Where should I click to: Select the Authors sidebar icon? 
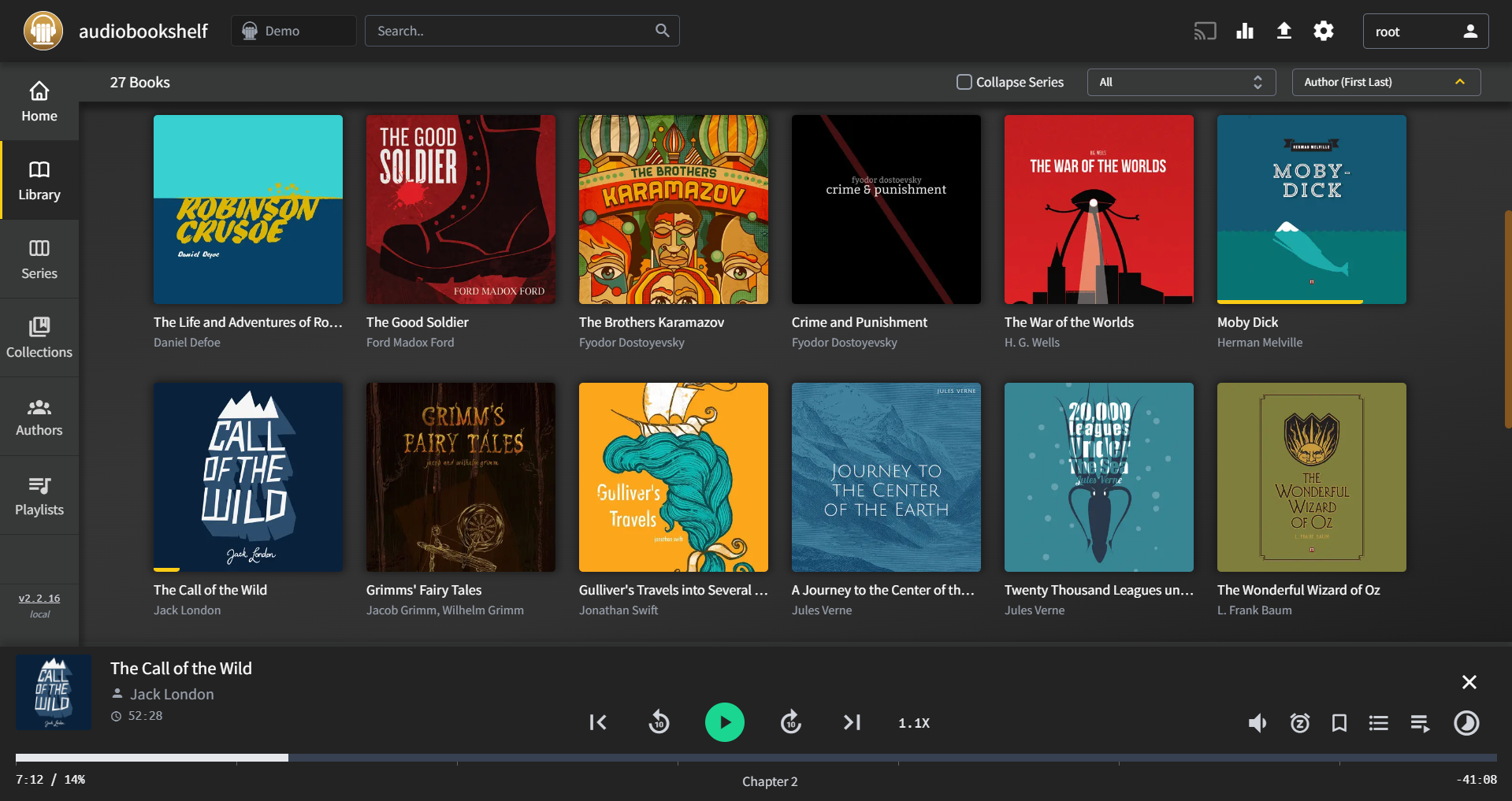[39, 416]
